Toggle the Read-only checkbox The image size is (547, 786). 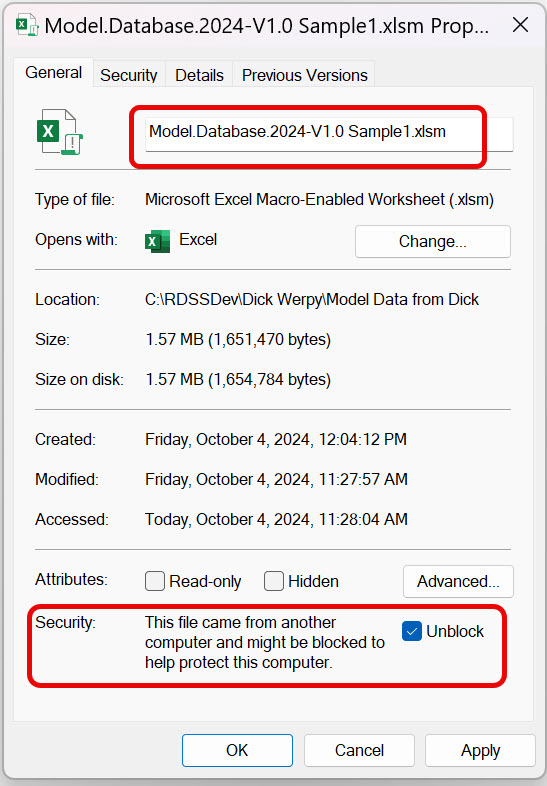155,581
